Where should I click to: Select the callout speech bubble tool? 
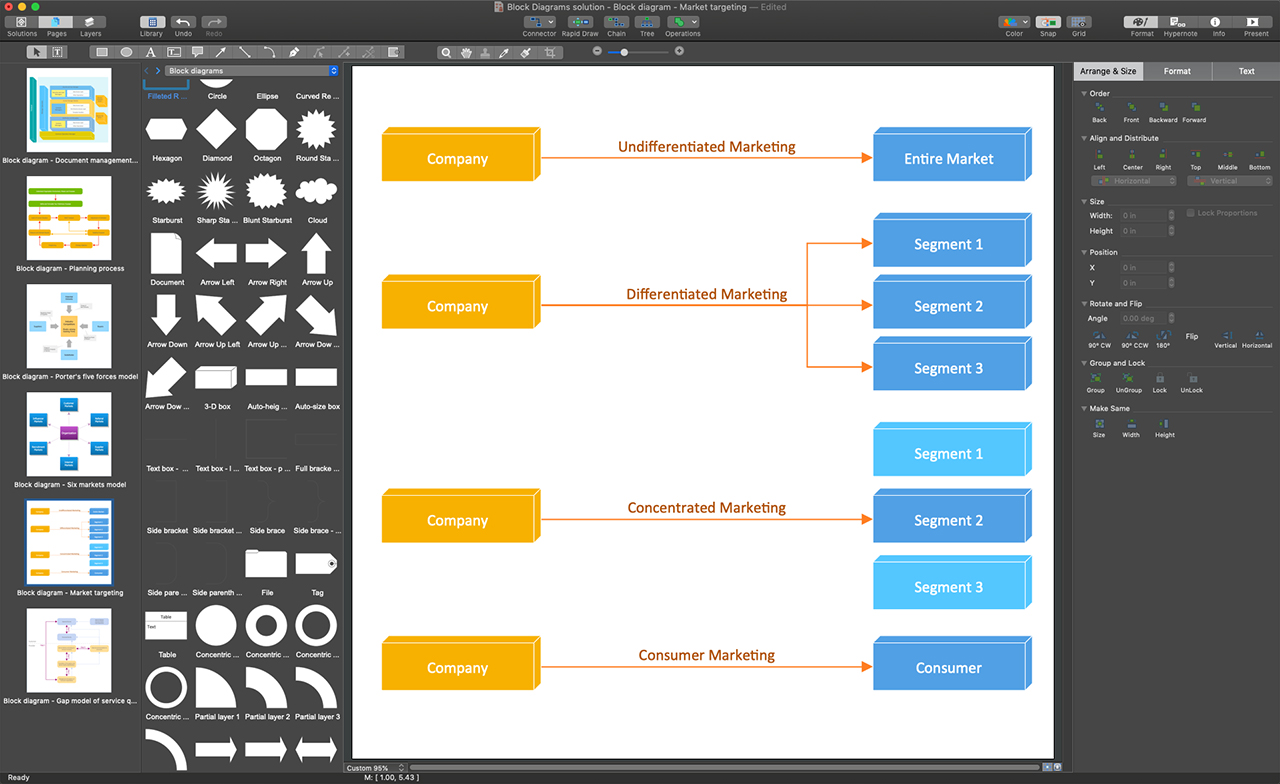click(x=198, y=52)
